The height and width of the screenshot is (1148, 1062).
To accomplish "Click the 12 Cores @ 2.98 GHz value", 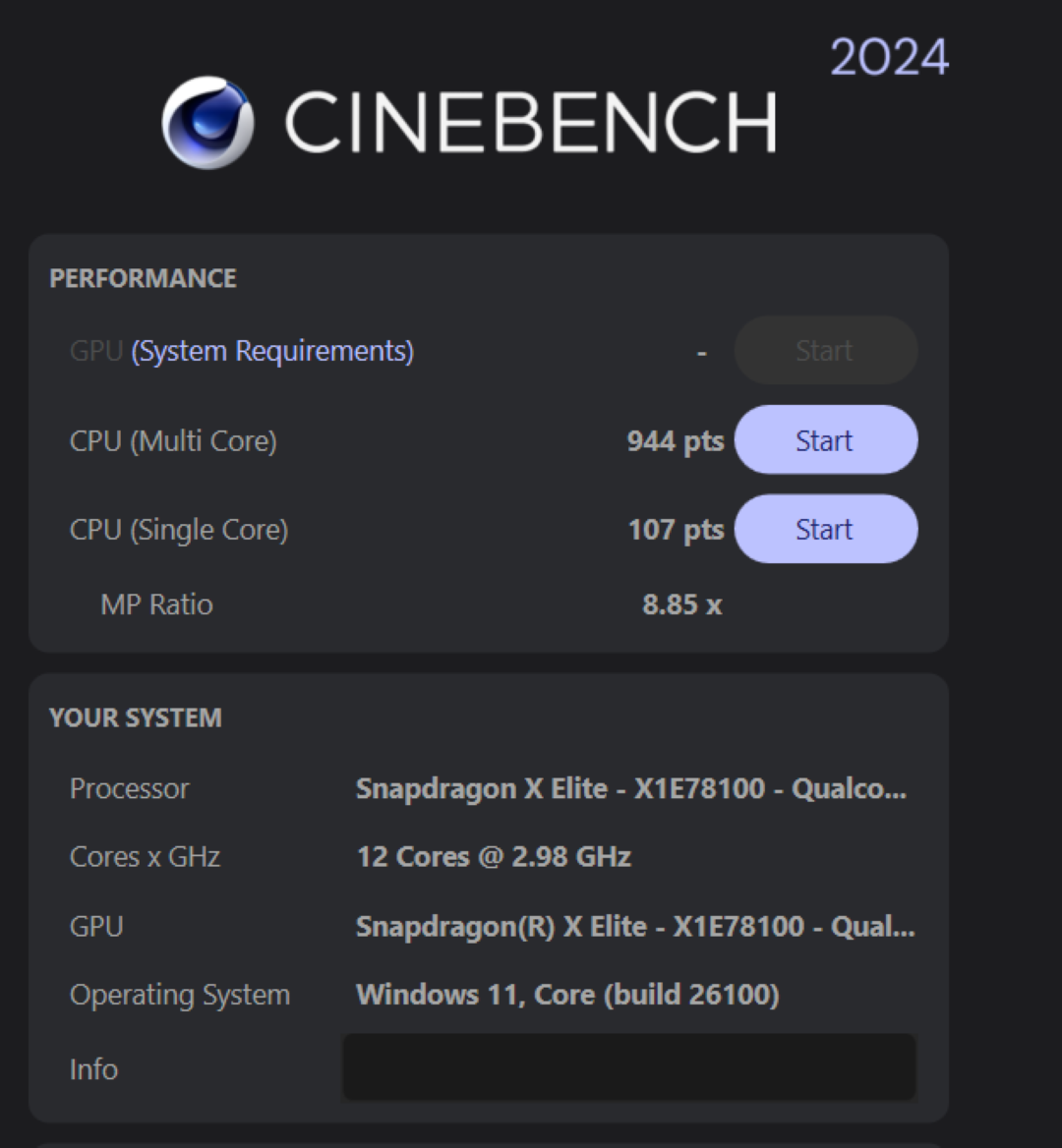I will [x=493, y=857].
